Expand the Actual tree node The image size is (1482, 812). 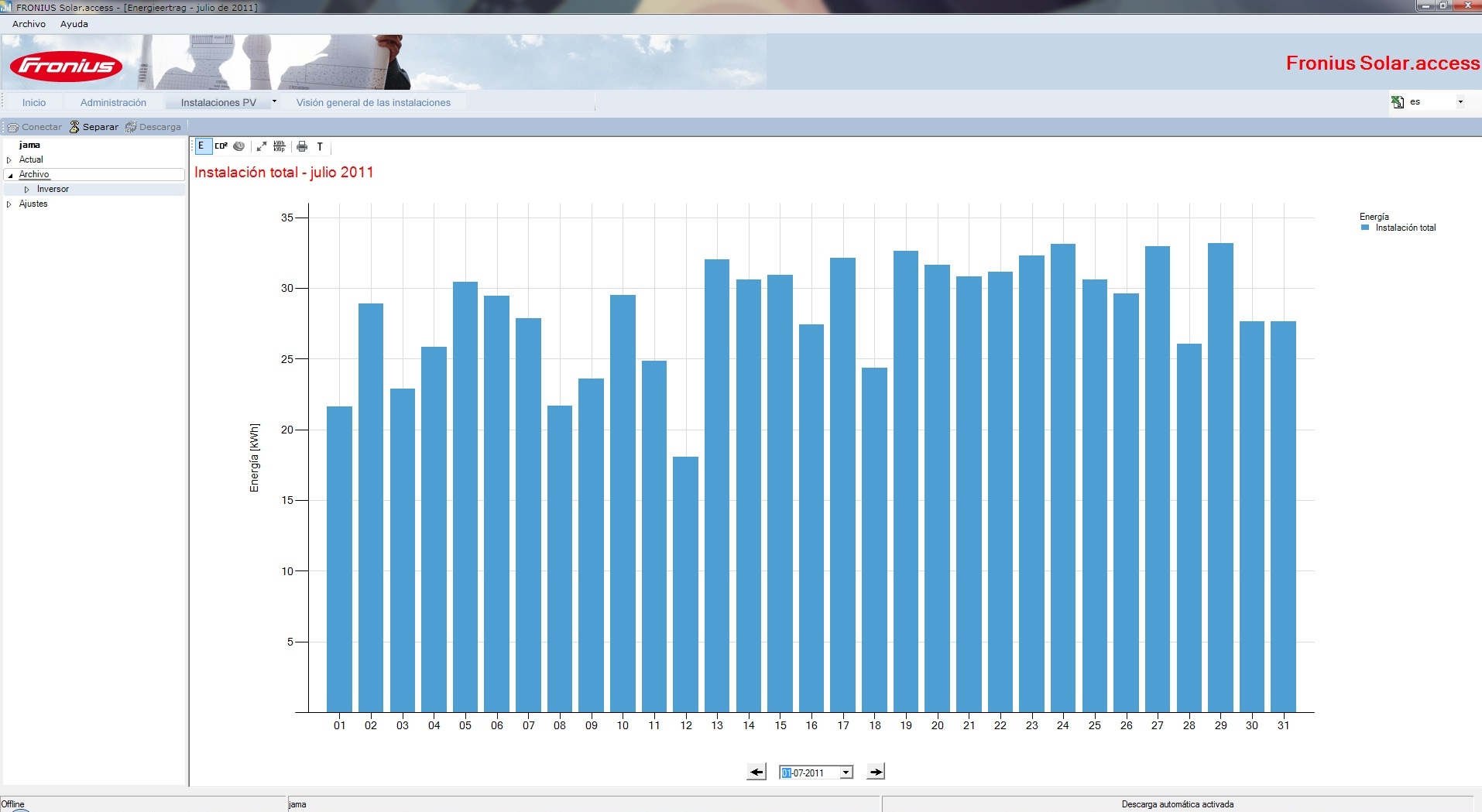(9, 160)
